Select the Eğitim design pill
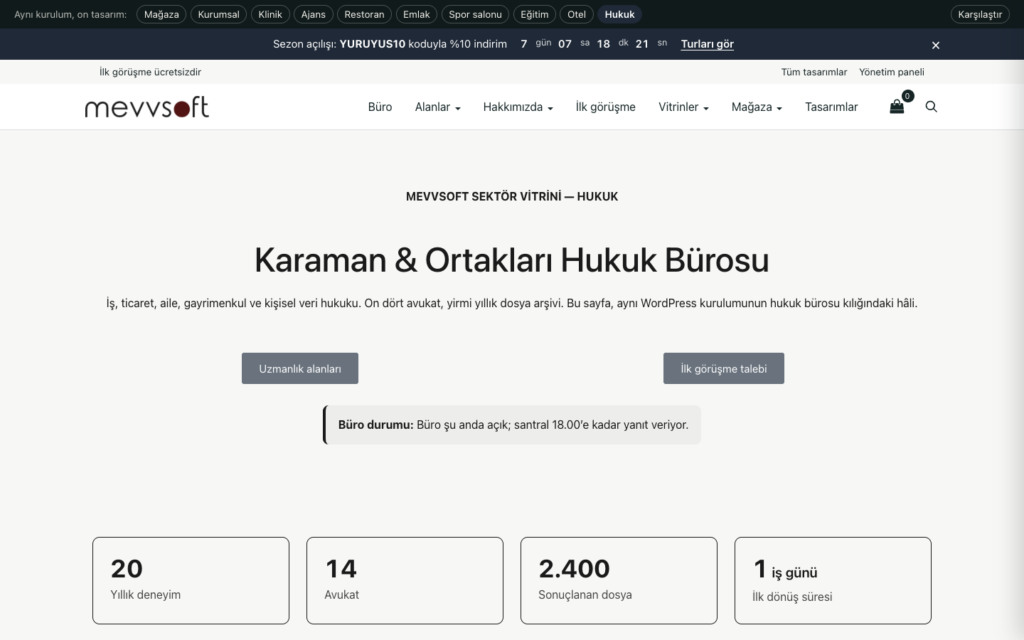This screenshot has width=1024, height=640. [x=534, y=14]
